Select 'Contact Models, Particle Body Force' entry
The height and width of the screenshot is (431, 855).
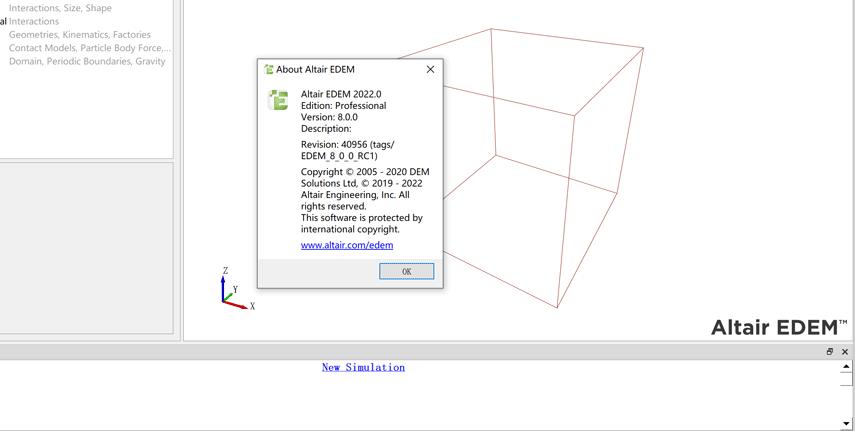click(89, 48)
